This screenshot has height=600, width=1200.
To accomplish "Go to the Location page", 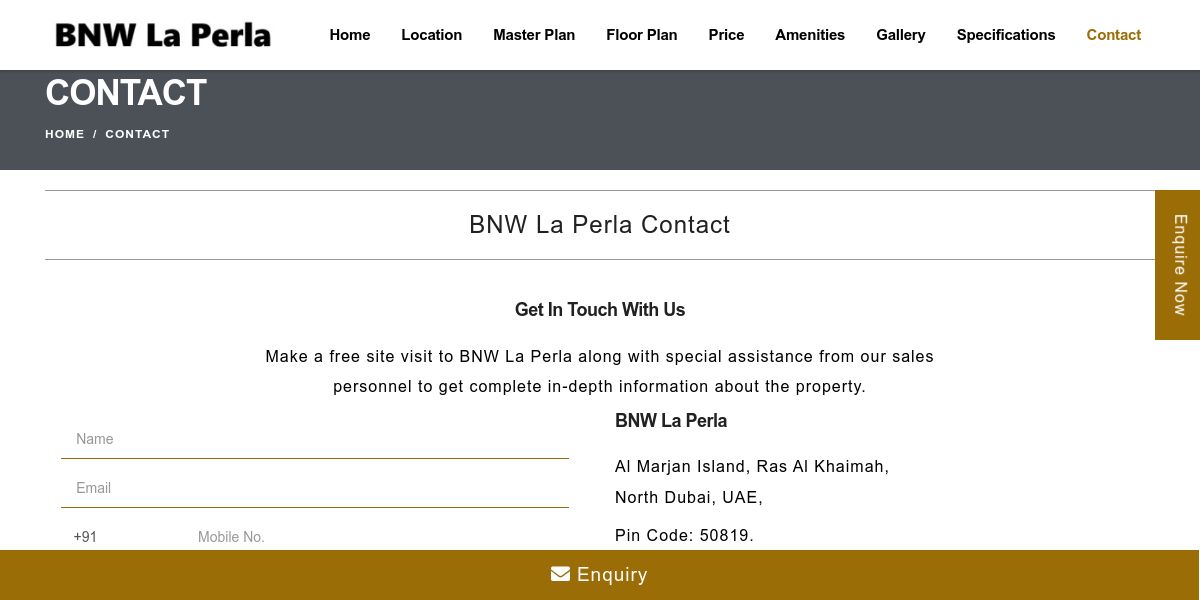I will coord(431,35).
